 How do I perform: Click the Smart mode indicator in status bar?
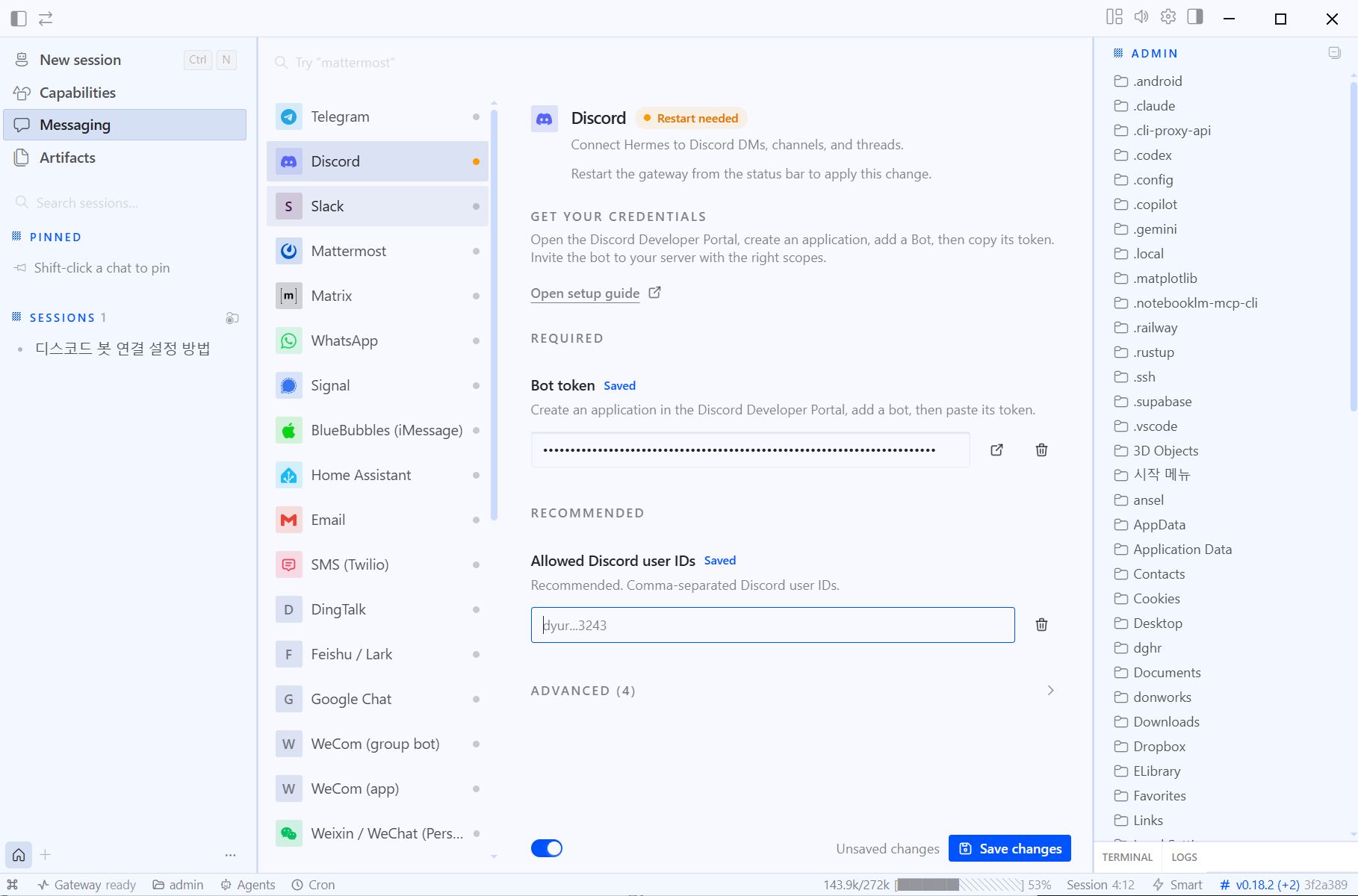[1177, 885]
